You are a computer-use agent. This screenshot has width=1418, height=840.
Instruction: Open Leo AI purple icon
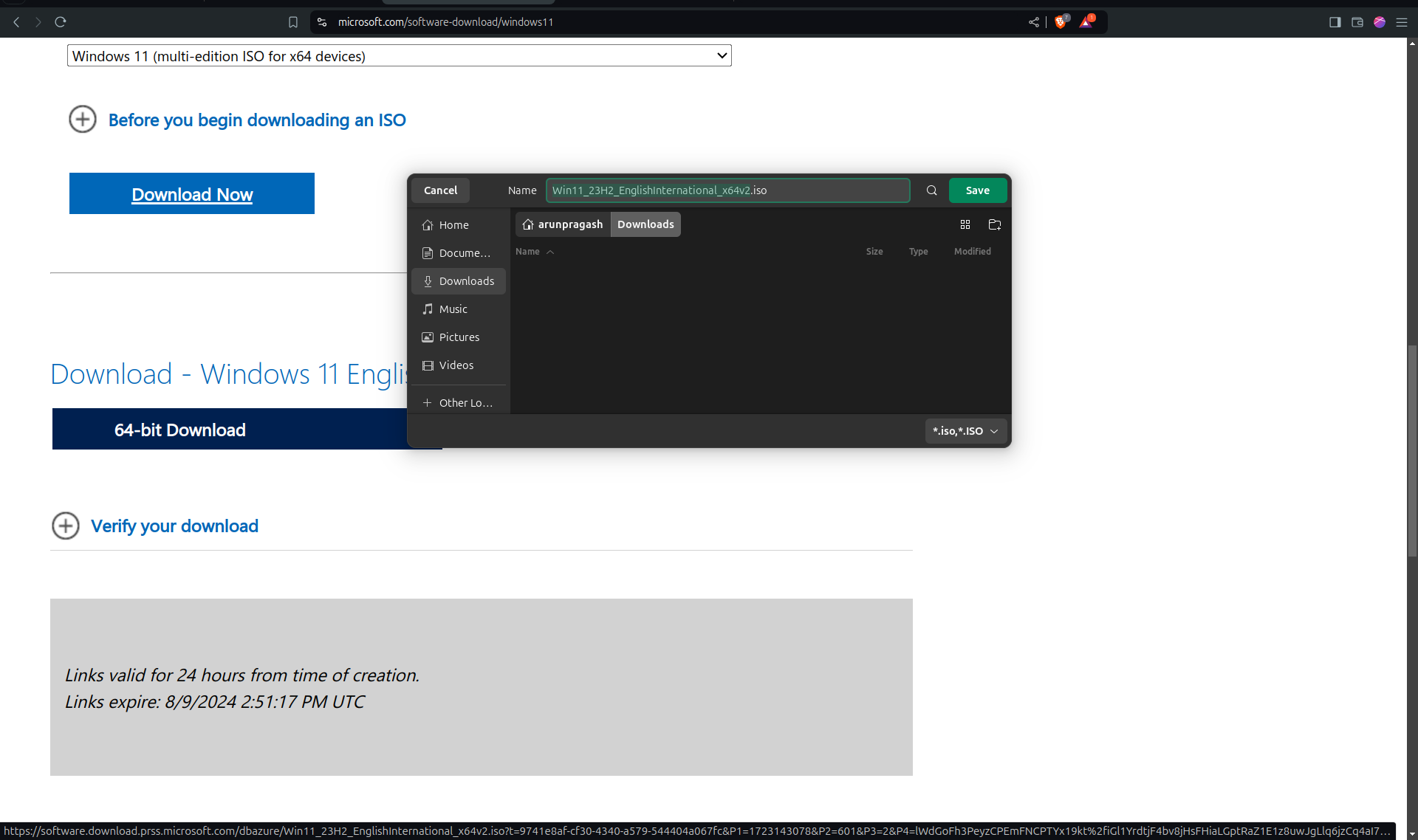click(x=1379, y=22)
